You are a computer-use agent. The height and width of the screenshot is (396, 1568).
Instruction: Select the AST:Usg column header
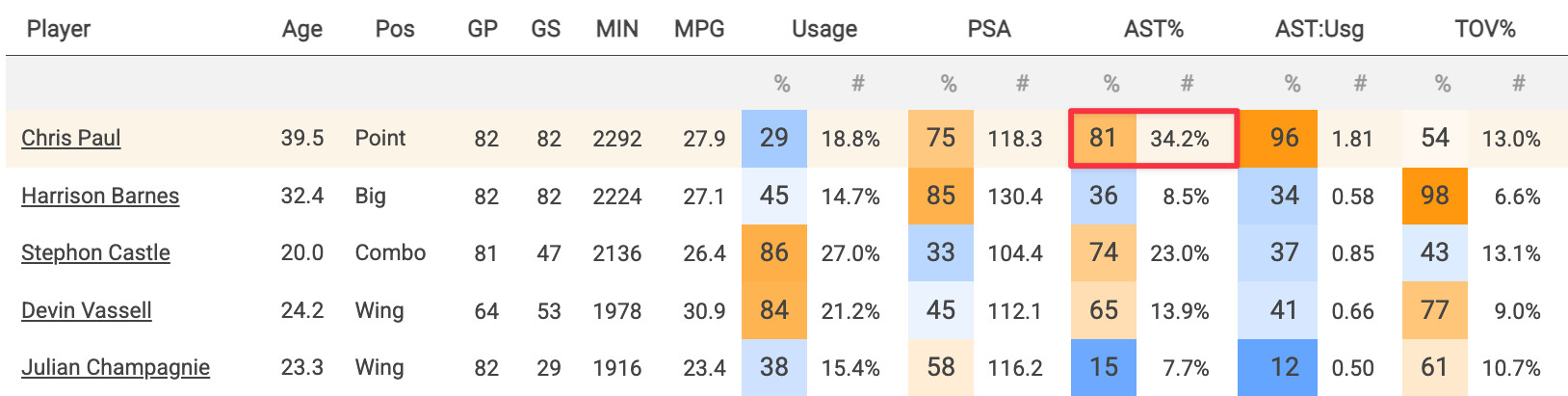[1320, 29]
